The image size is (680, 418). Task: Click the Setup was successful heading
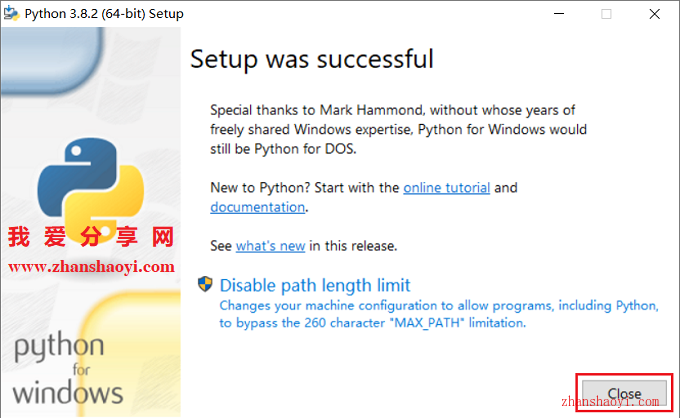coord(312,59)
